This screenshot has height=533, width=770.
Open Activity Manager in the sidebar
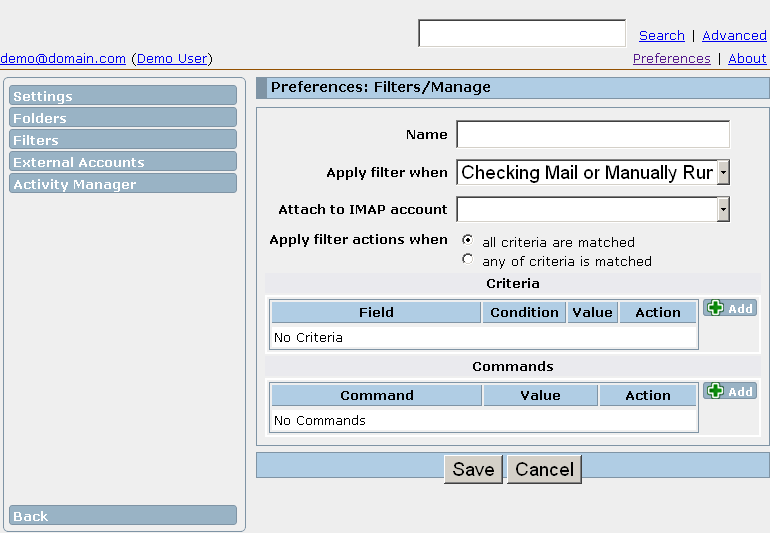123,184
